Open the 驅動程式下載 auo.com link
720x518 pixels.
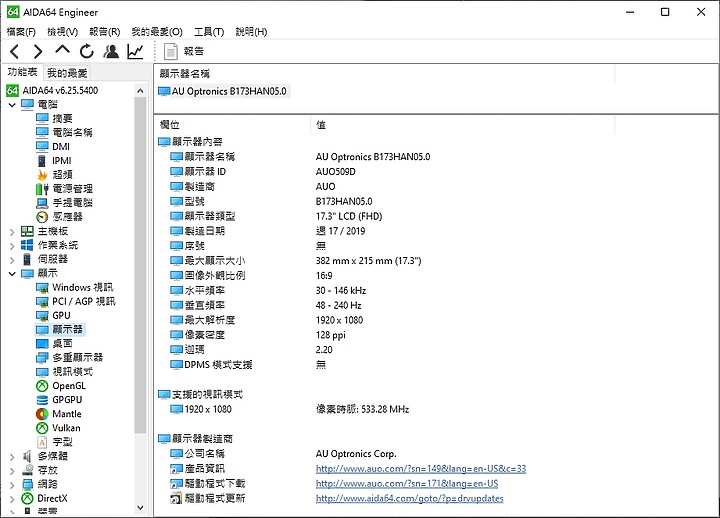(407, 484)
